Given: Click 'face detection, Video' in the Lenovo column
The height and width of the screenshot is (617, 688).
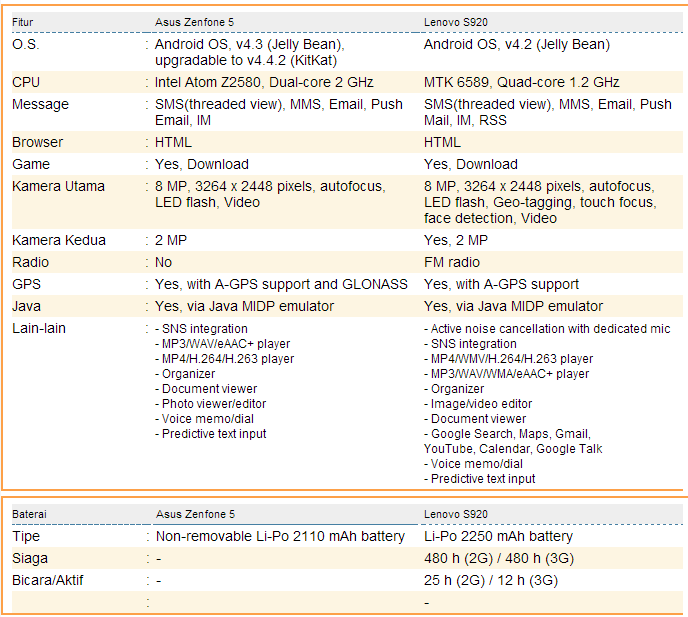Looking at the screenshot, I should [490, 218].
